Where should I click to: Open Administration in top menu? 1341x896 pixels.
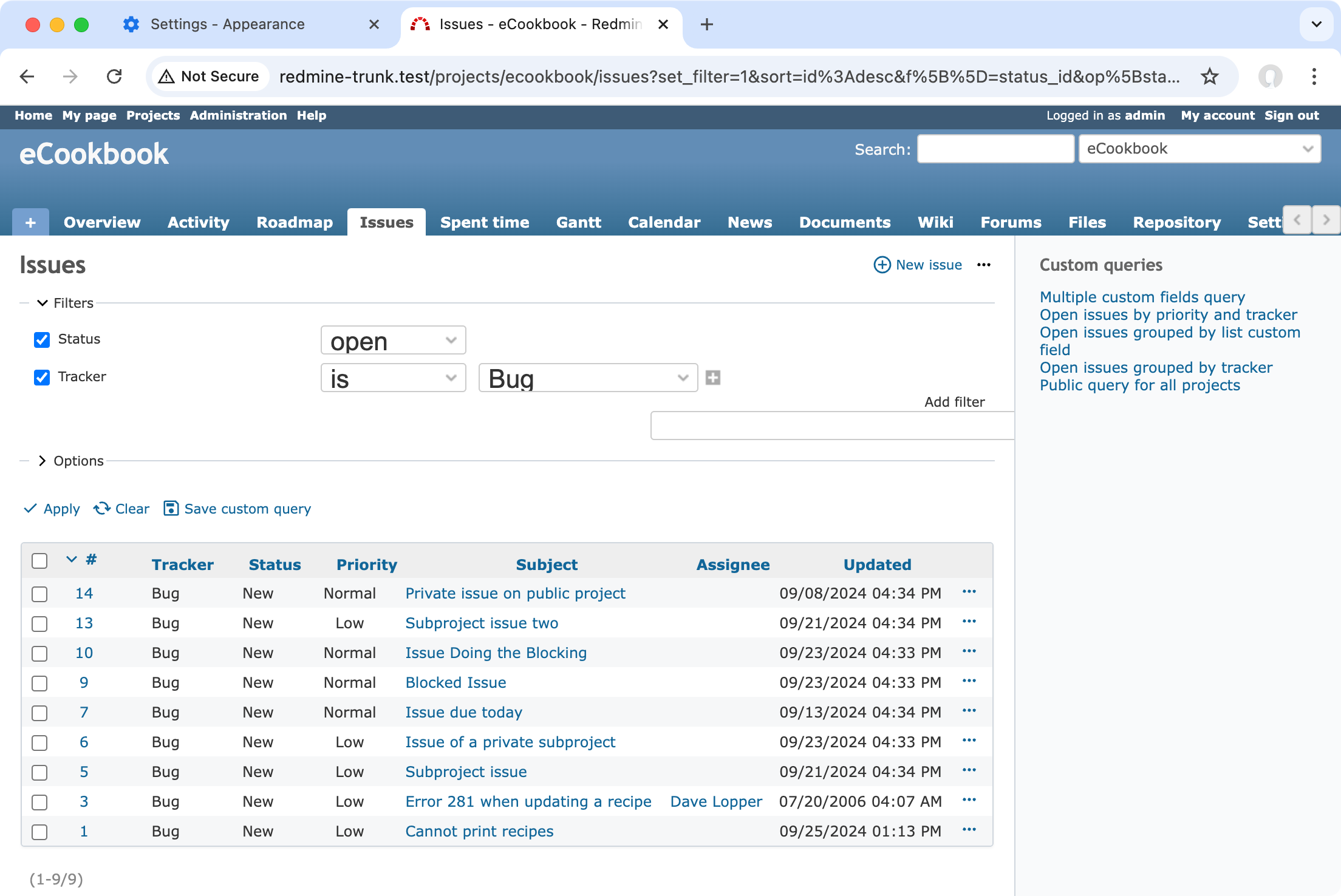[238, 115]
